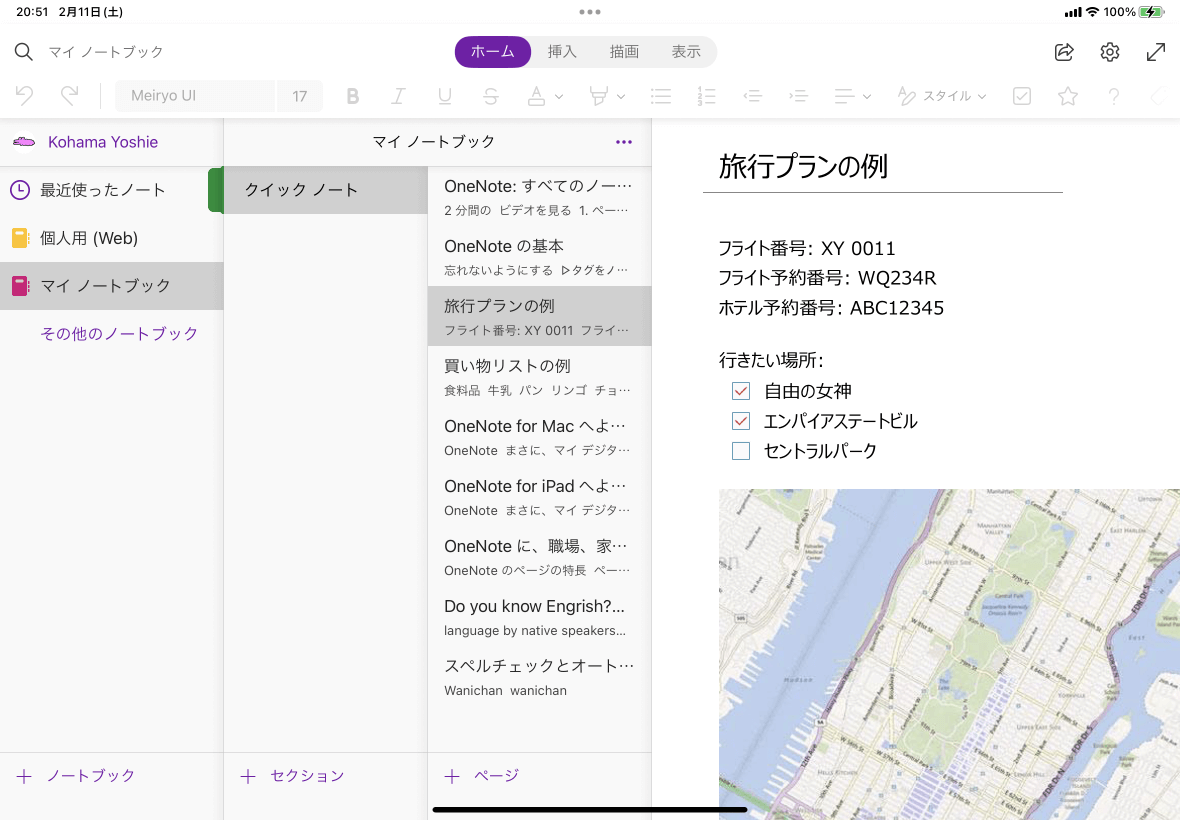
Task: Tap the Share icon in the top bar
Action: point(1064,52)
